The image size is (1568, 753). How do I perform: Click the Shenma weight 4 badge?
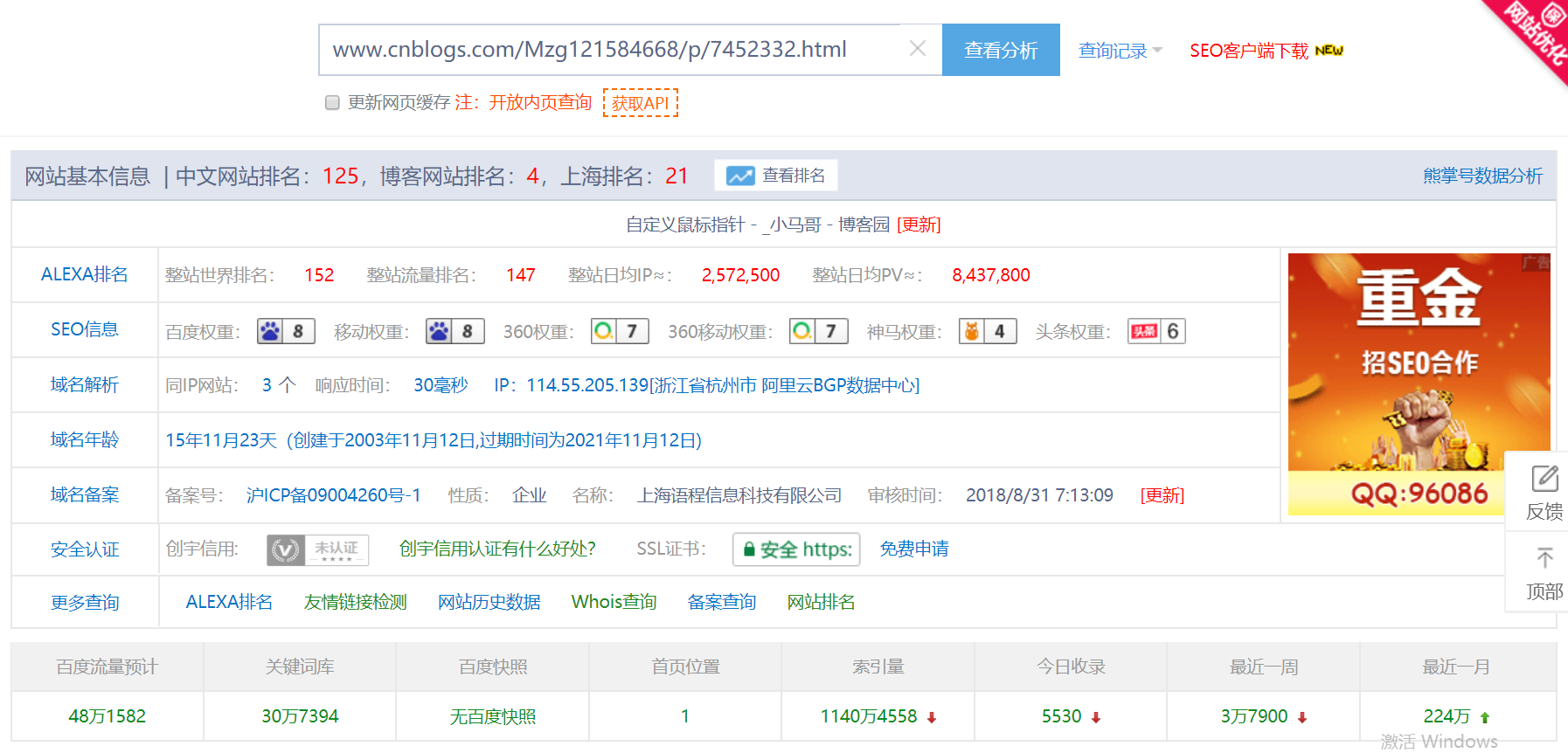point(988,331)
